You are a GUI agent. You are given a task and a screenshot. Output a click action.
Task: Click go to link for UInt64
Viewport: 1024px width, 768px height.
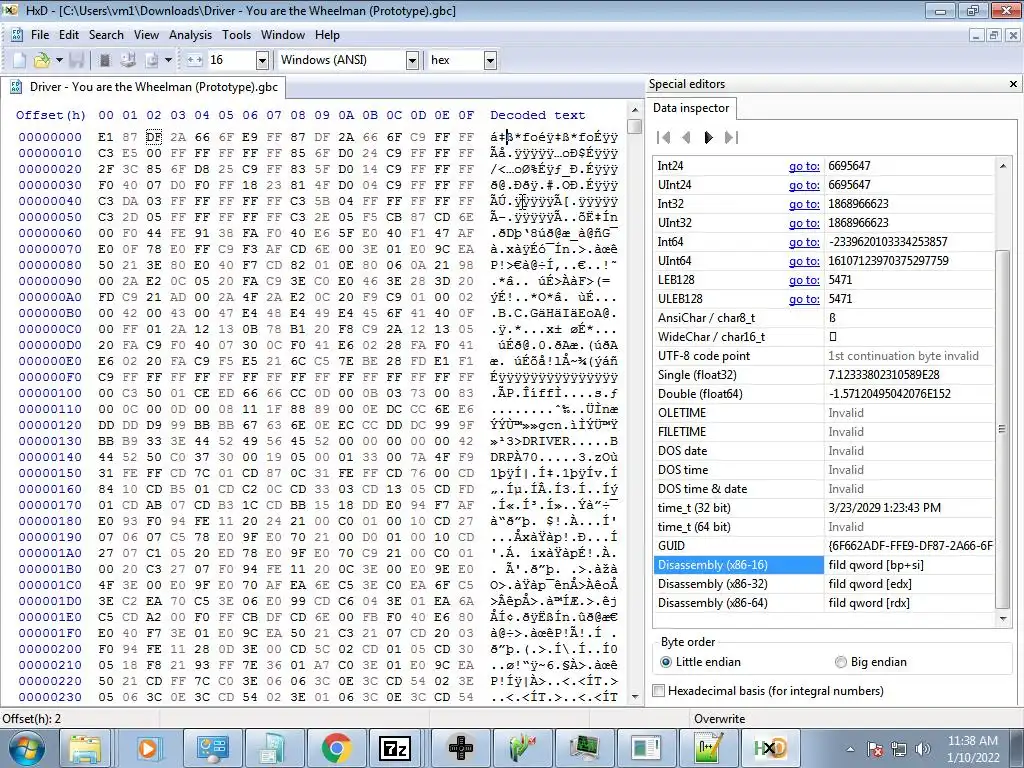(804, 261)
